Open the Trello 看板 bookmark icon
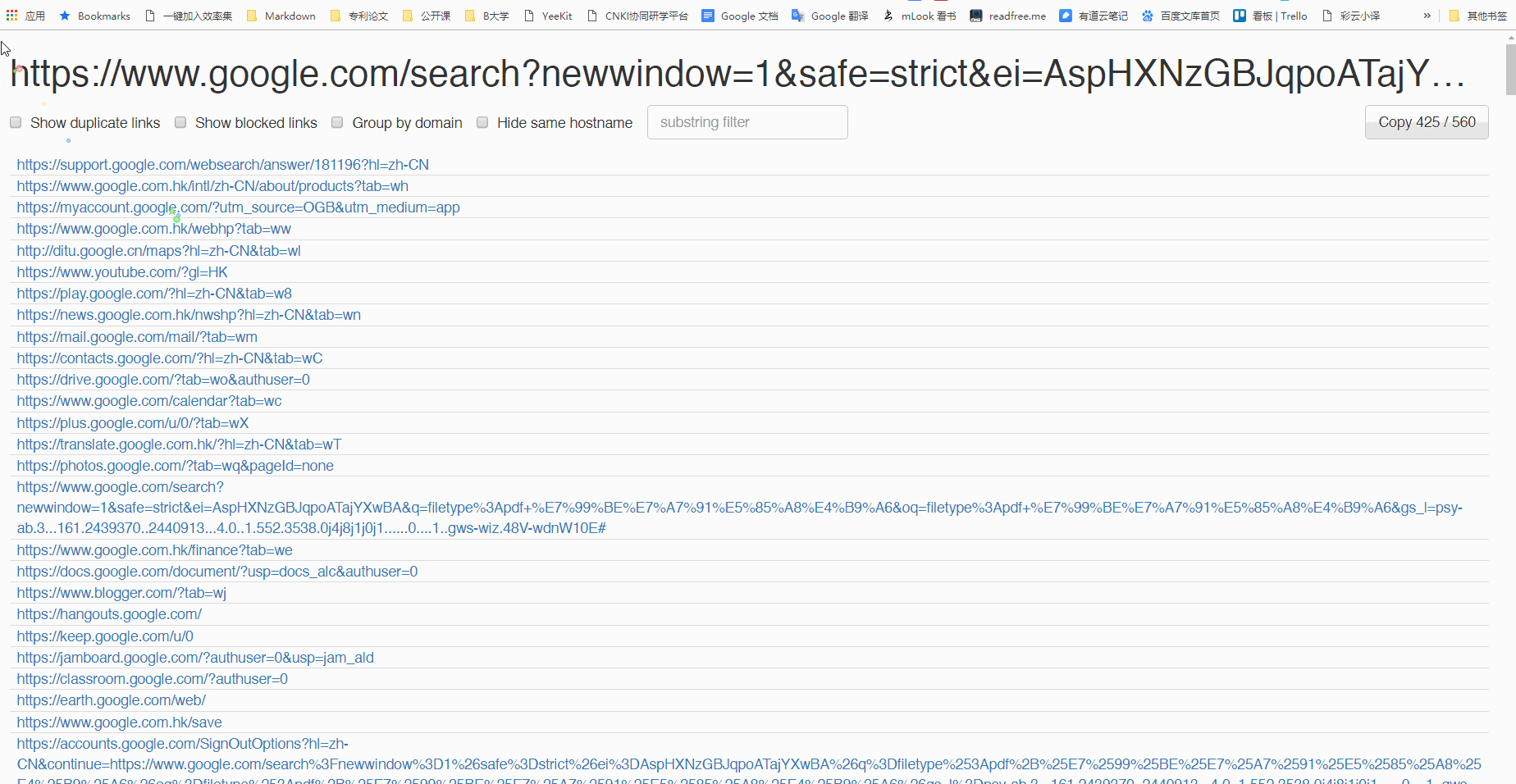 1239,16
